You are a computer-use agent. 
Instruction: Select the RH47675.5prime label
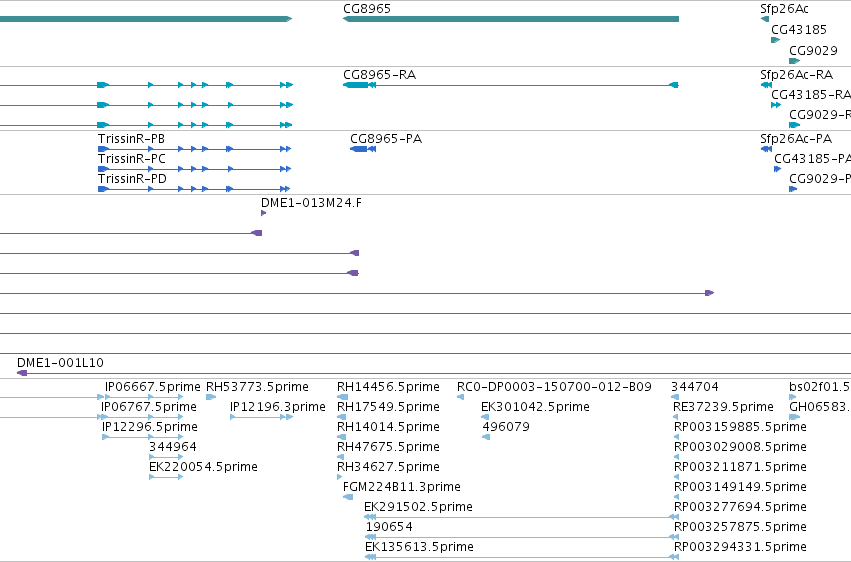point(388,447)
